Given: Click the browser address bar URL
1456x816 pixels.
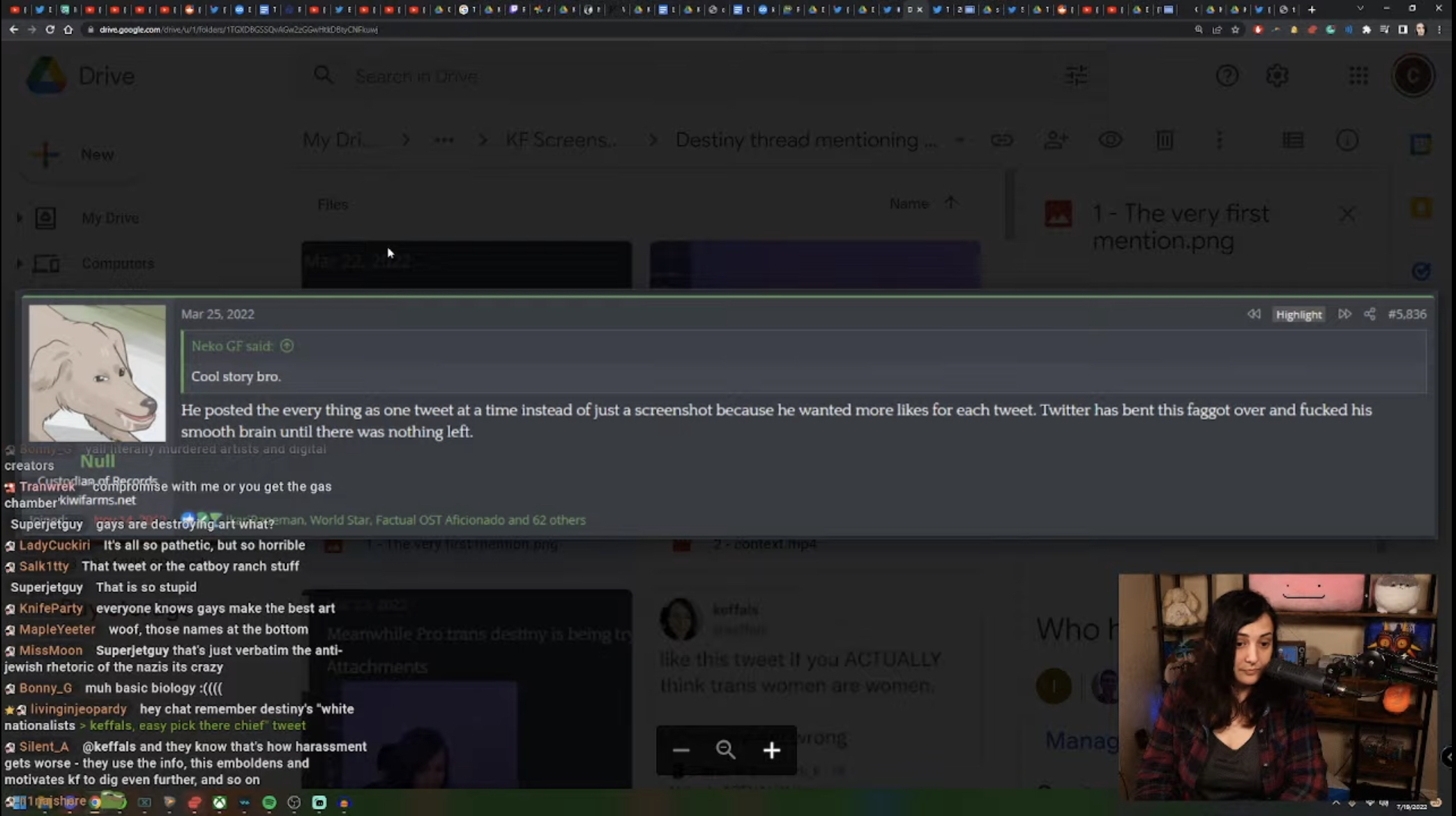Looking at the screenshot, I should (x=238, y=29).
